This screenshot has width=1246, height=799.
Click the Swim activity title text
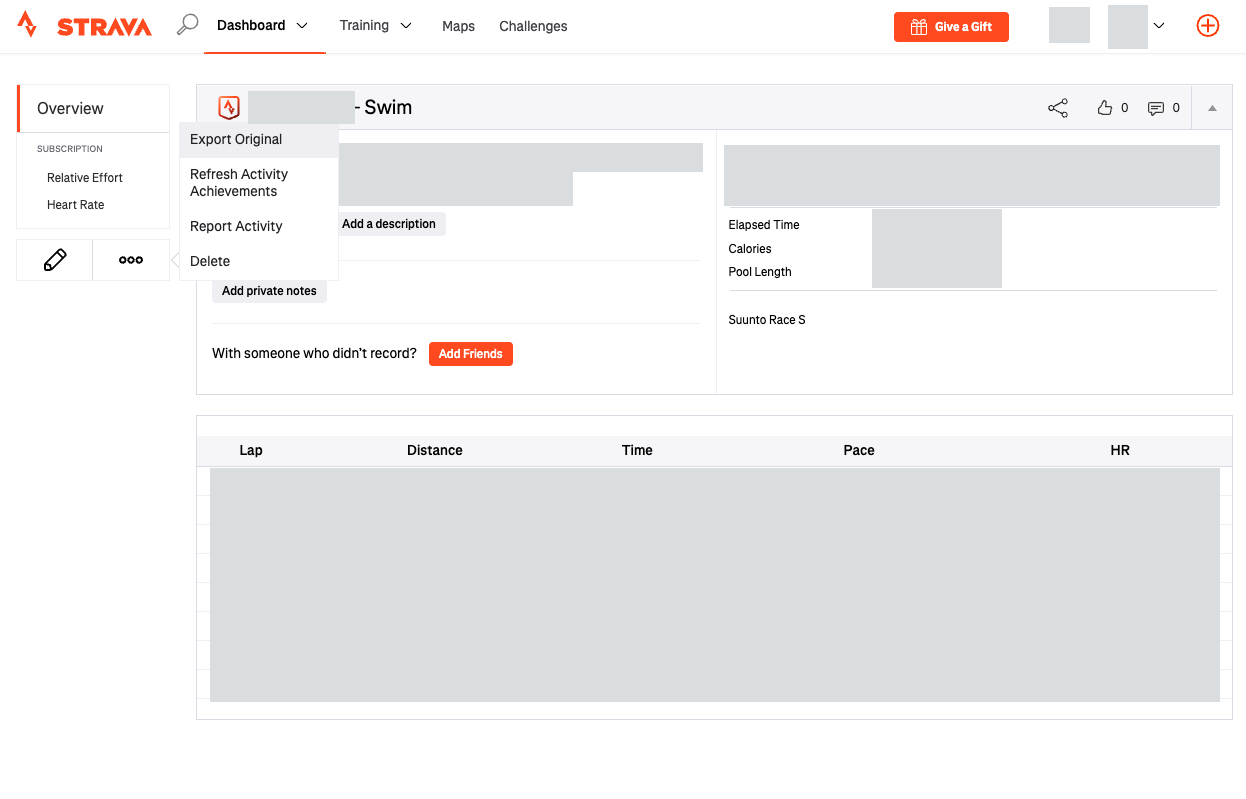[388, 108]
